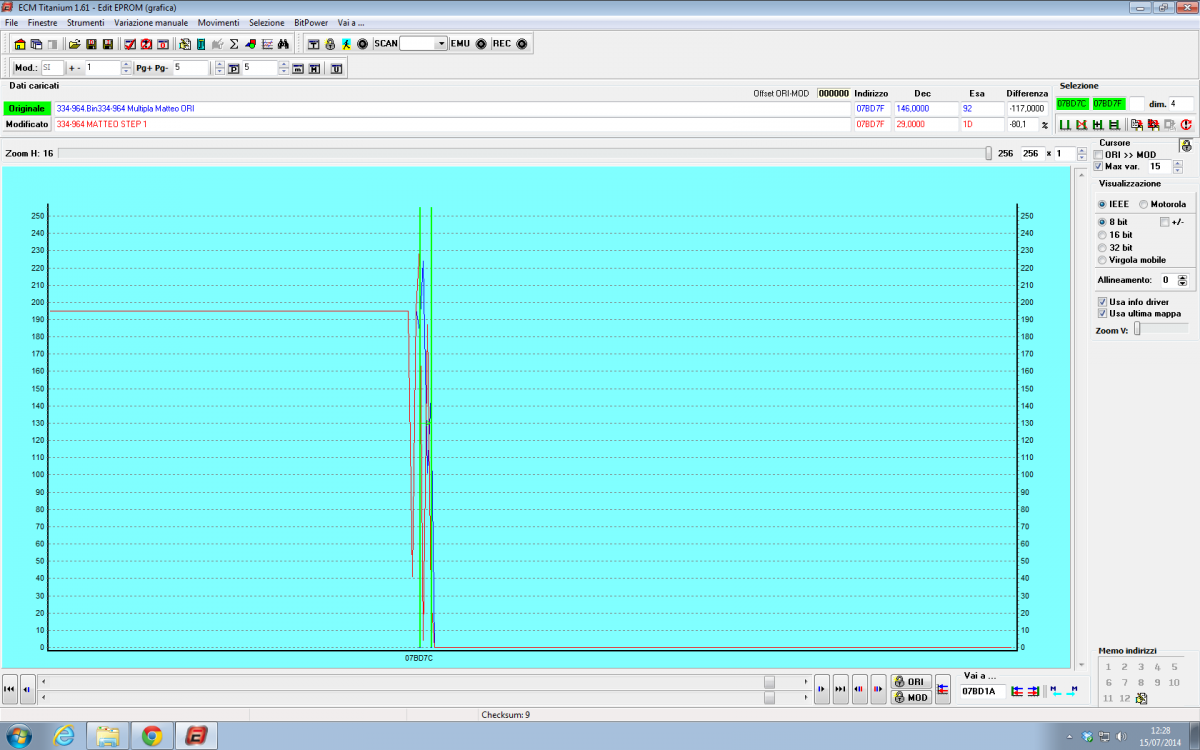Toggle the Usa info driver checkbox

tap(1102, 301)
